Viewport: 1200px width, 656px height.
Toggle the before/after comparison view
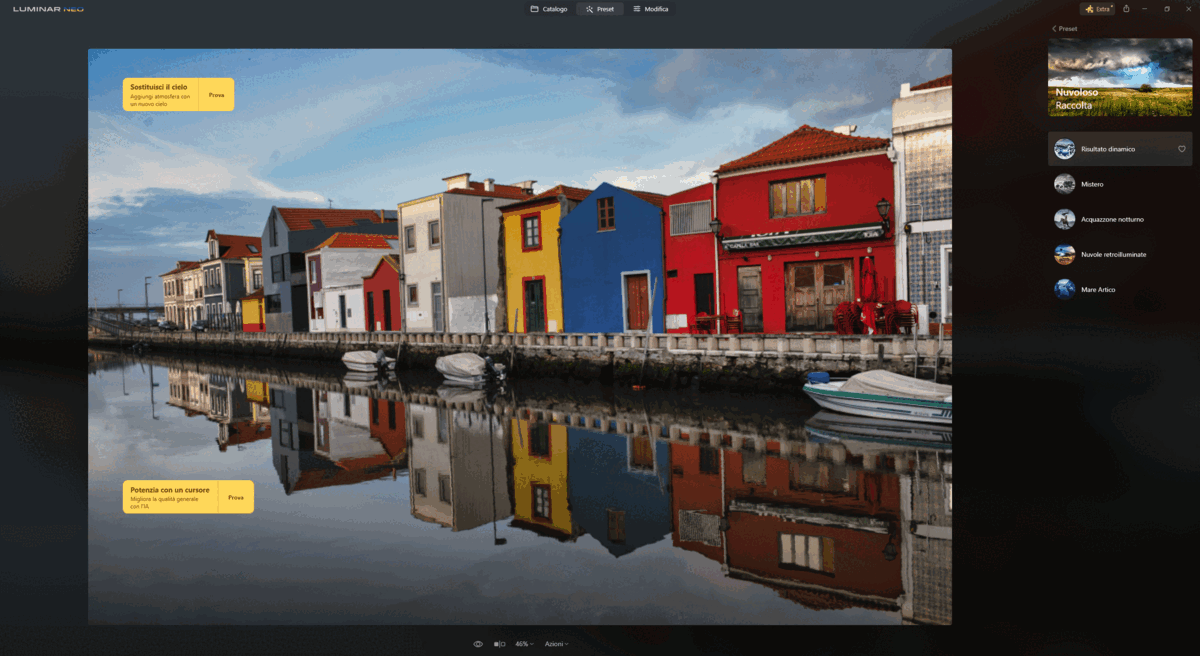click(x=499, y=644)
